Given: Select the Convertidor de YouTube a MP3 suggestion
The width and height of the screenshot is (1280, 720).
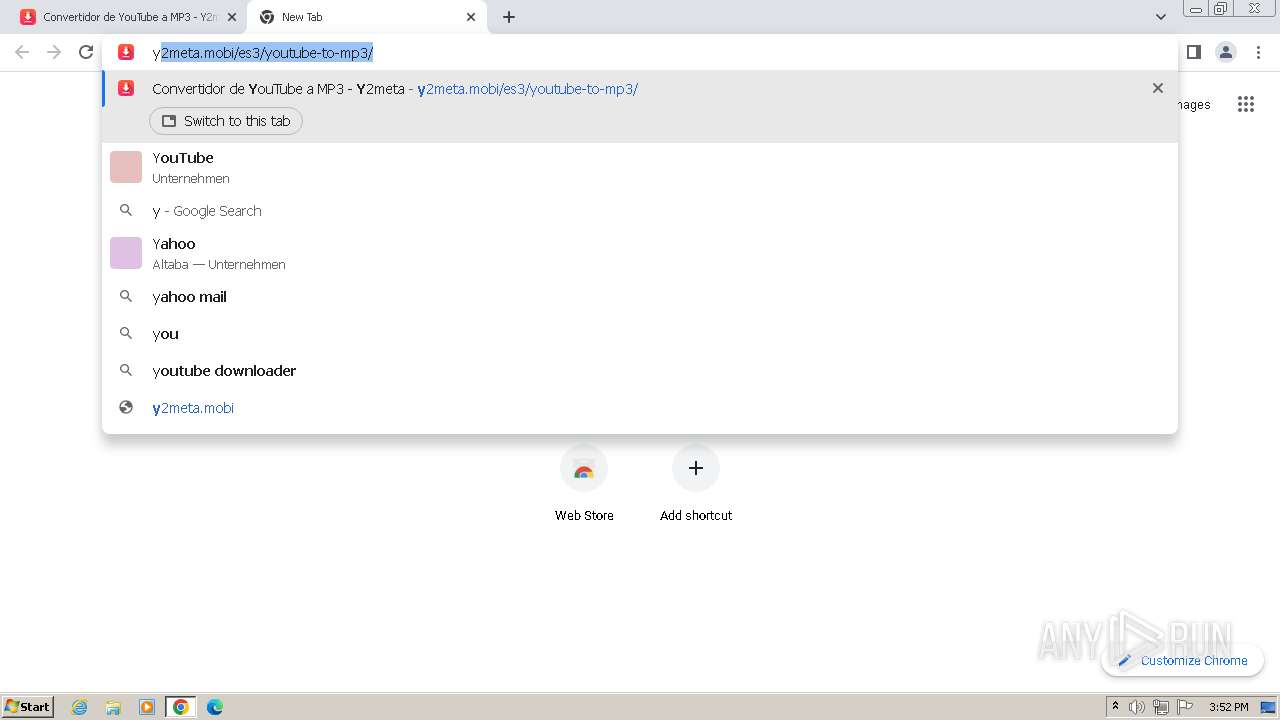Looking at the screenshot, I should [x=640, y=89].
